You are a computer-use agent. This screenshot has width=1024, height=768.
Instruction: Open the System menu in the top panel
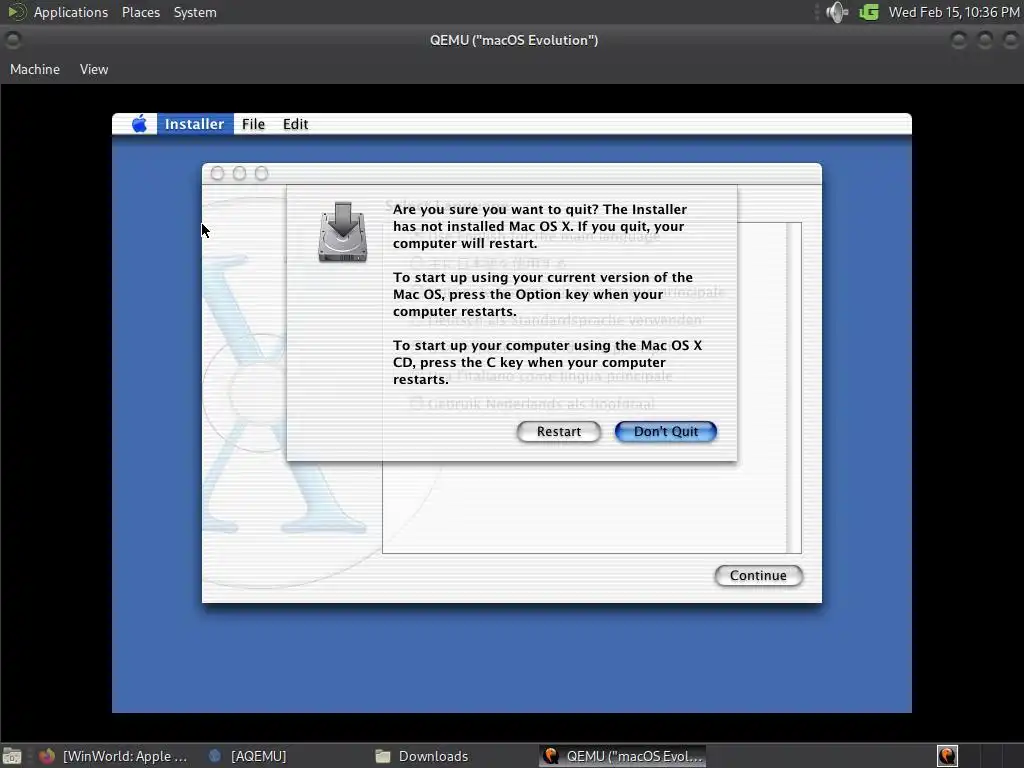[195, 12]
